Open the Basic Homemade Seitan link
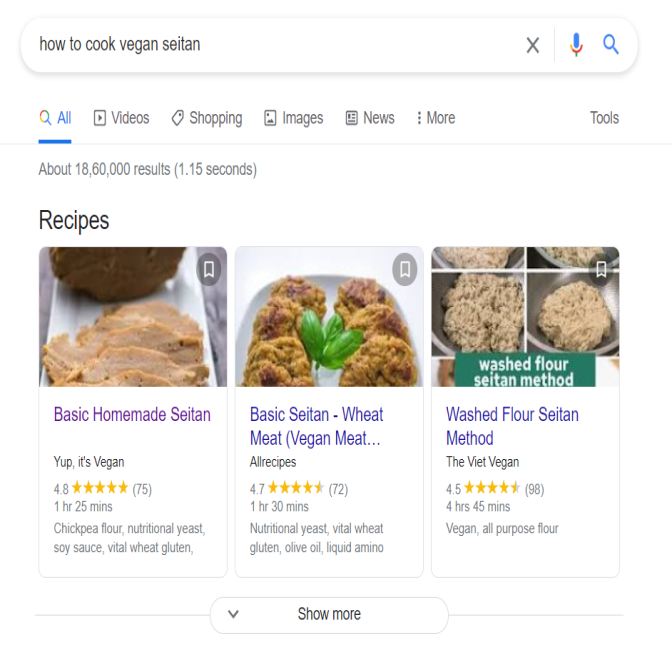Screen dimensions: 672x651 click(x=132, y=414)
